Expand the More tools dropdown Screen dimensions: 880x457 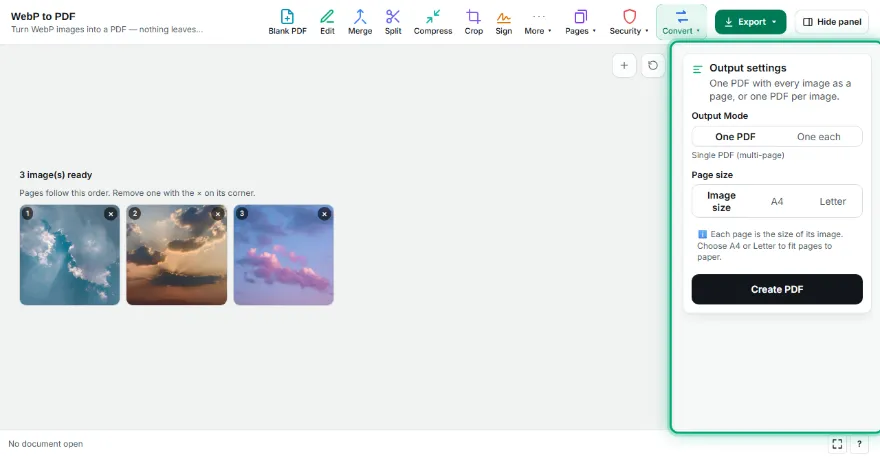538,22
